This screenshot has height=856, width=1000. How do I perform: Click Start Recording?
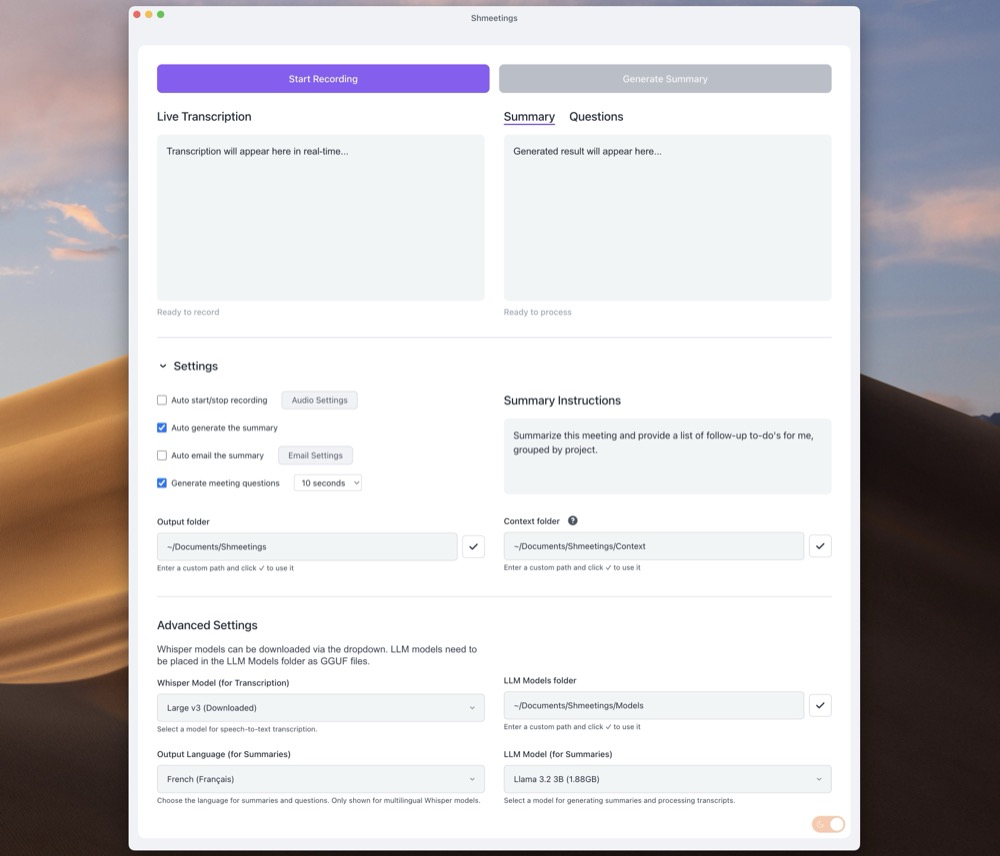coord(322,78)
